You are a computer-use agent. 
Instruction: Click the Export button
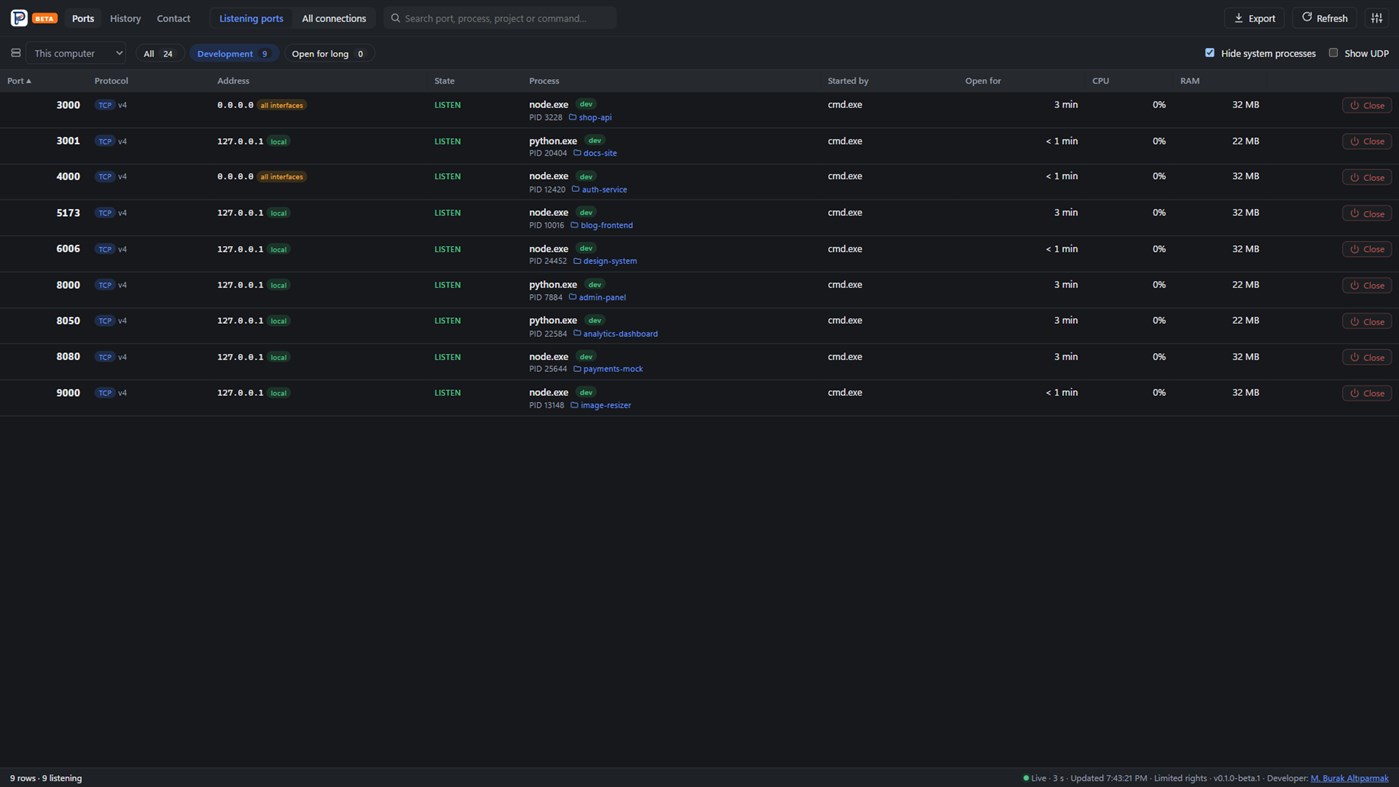coord(1254,18)
